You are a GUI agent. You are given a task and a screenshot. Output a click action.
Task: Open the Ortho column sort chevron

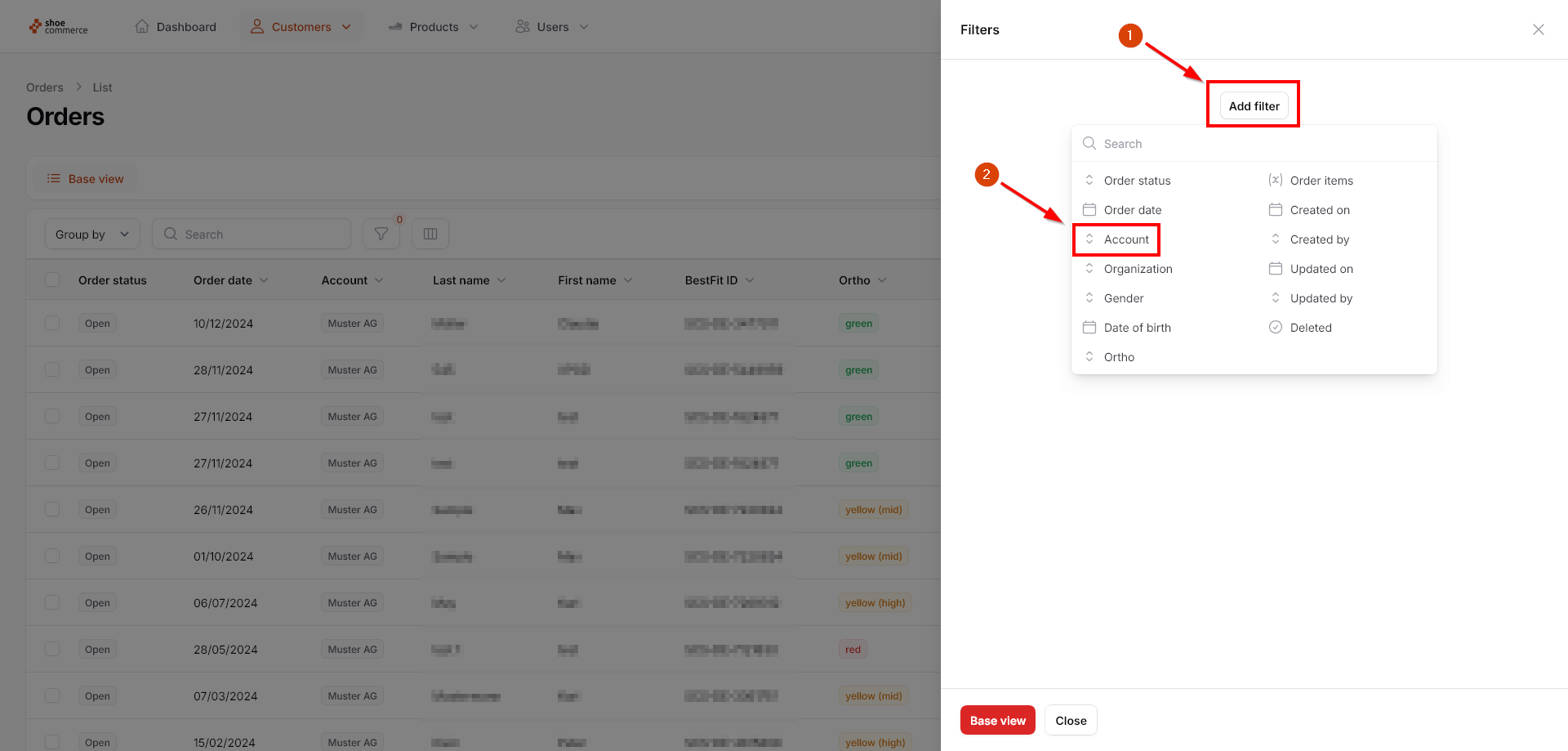coord(882,280)
